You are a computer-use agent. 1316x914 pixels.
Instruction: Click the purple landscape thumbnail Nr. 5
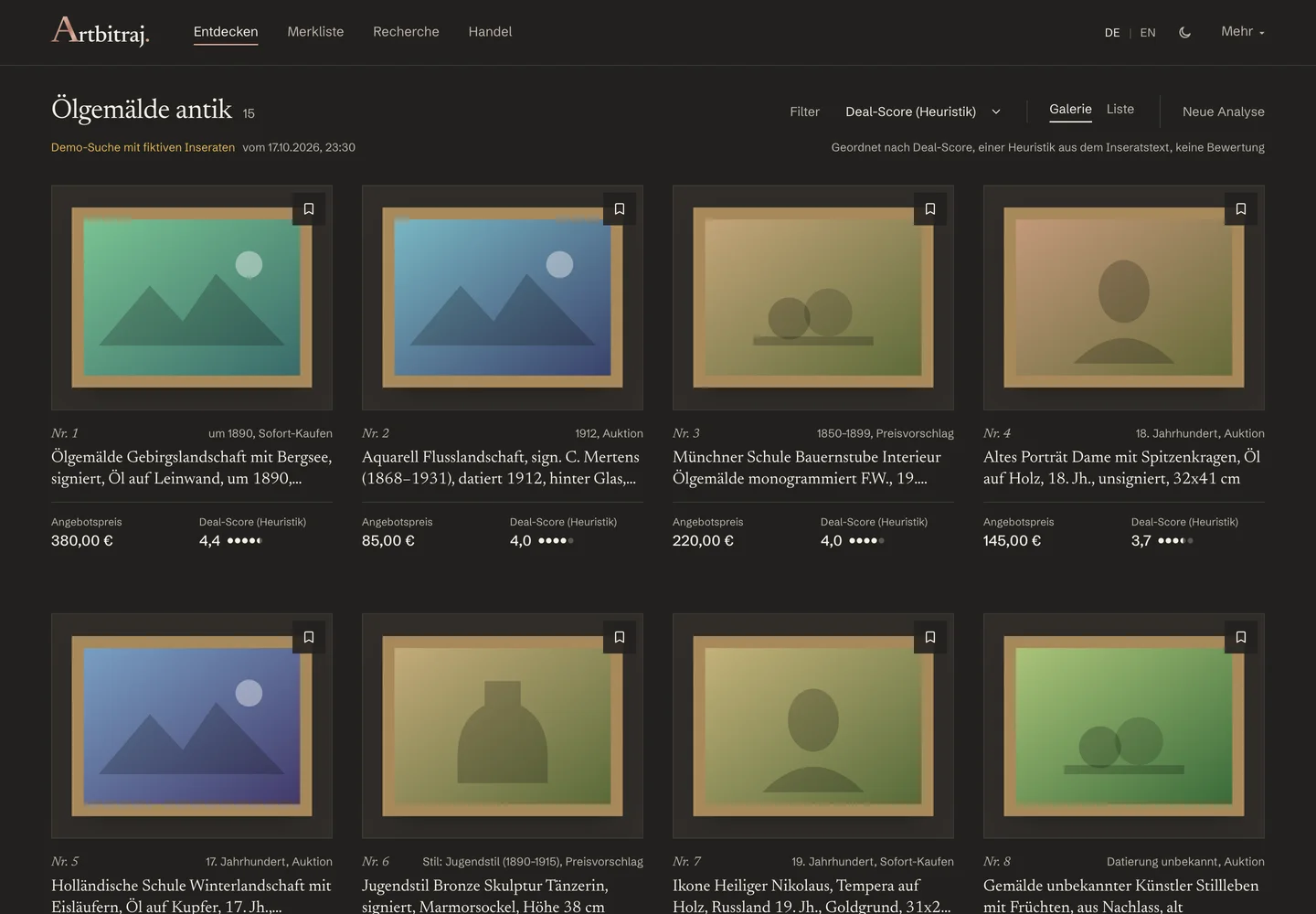point(192,726)
